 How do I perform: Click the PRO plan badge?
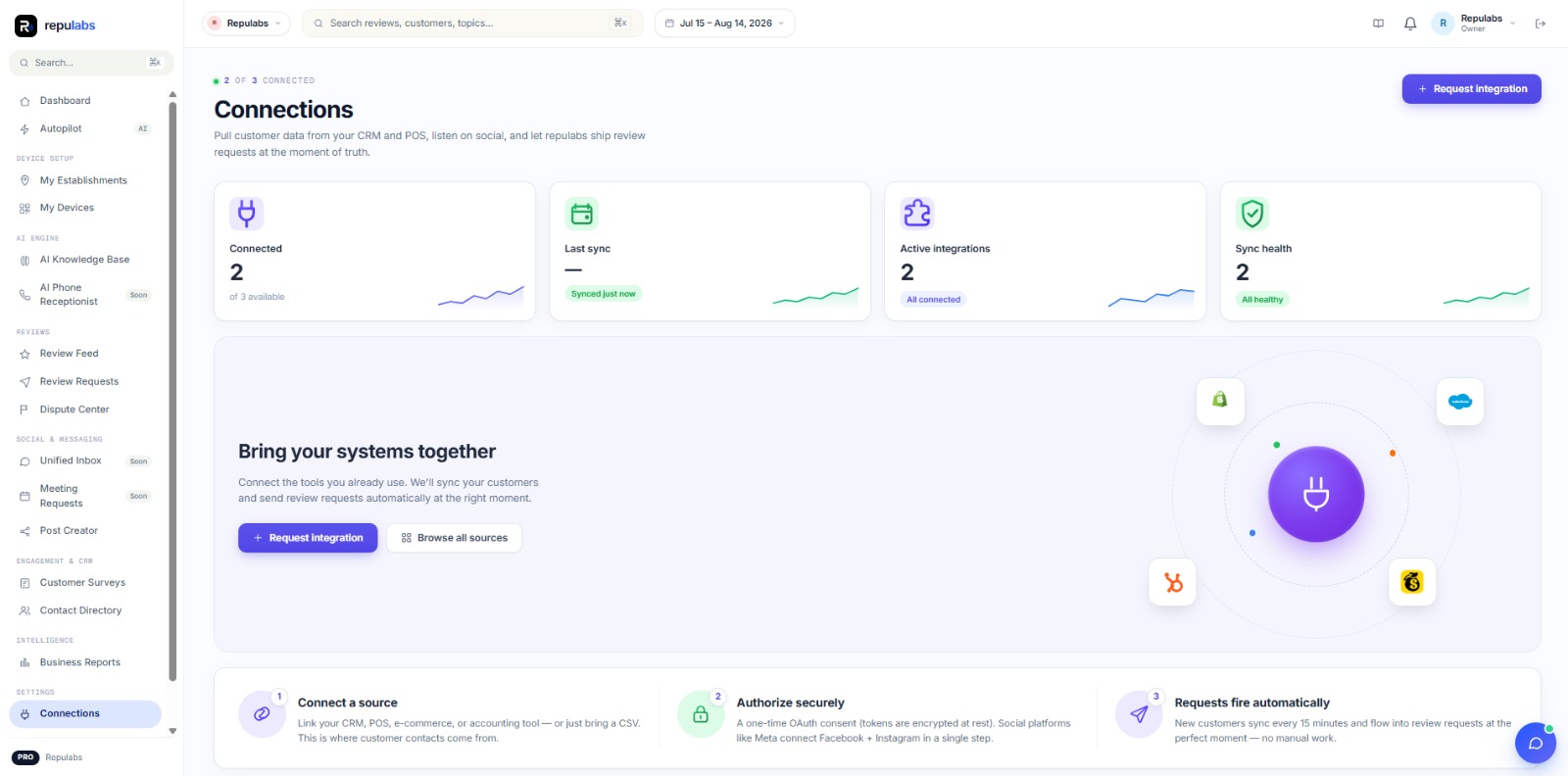click(25, 757)
